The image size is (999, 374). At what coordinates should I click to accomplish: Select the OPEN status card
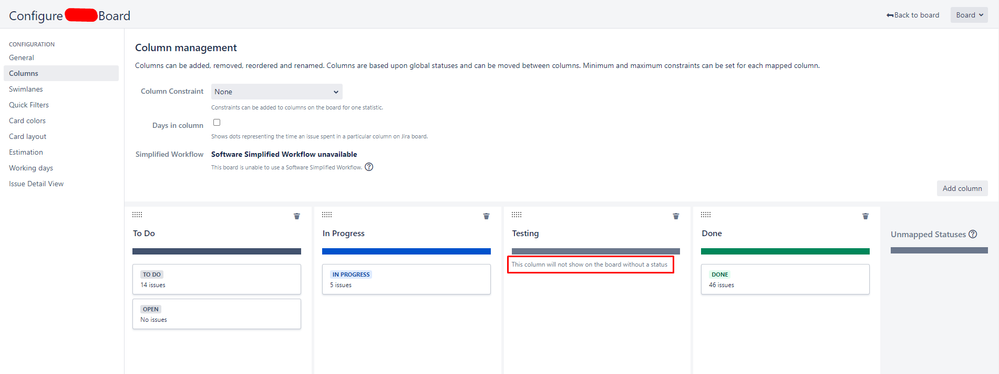pyautogui.click(x=217, y=314)
